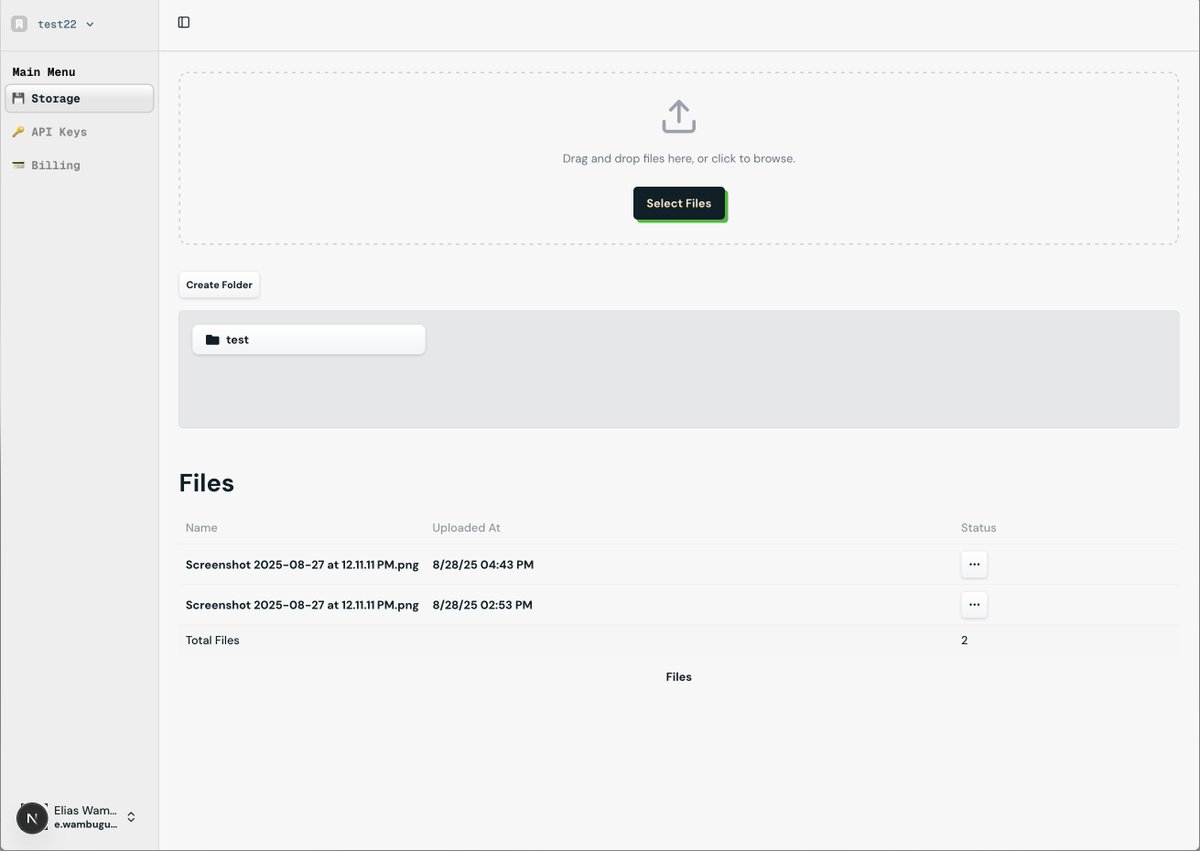This screenshot has height=851, width=1200.
Task: Click the upload arrow icon
Action: pos(679,117)
